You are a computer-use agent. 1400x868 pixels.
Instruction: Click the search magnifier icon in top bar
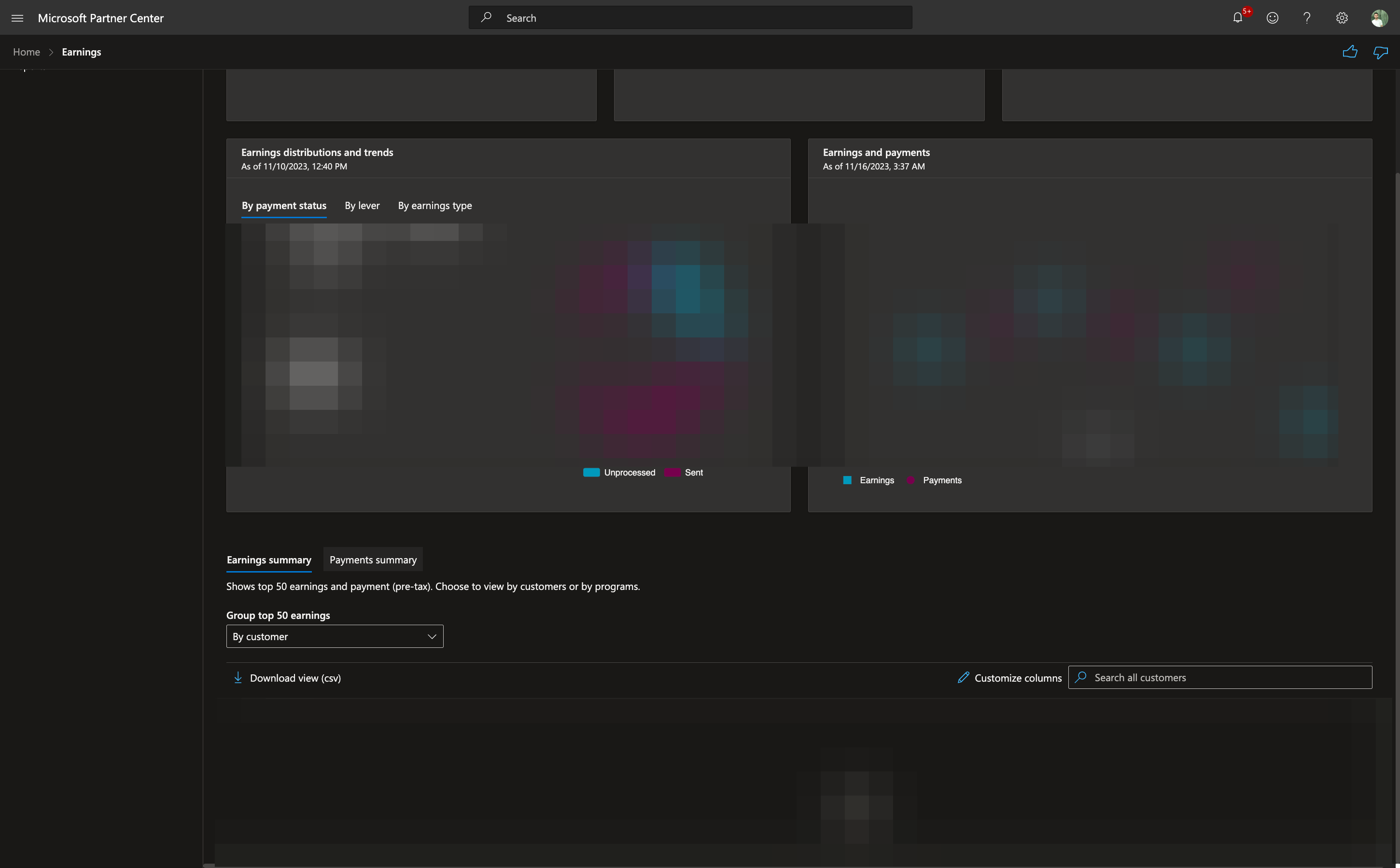486,17
